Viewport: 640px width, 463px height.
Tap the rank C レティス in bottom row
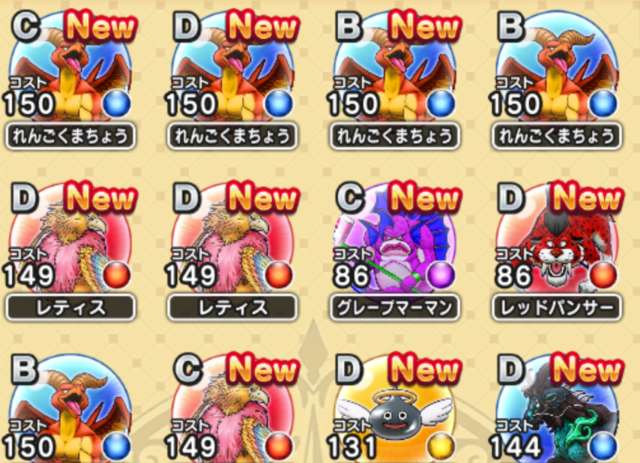[x=232, y=409]
